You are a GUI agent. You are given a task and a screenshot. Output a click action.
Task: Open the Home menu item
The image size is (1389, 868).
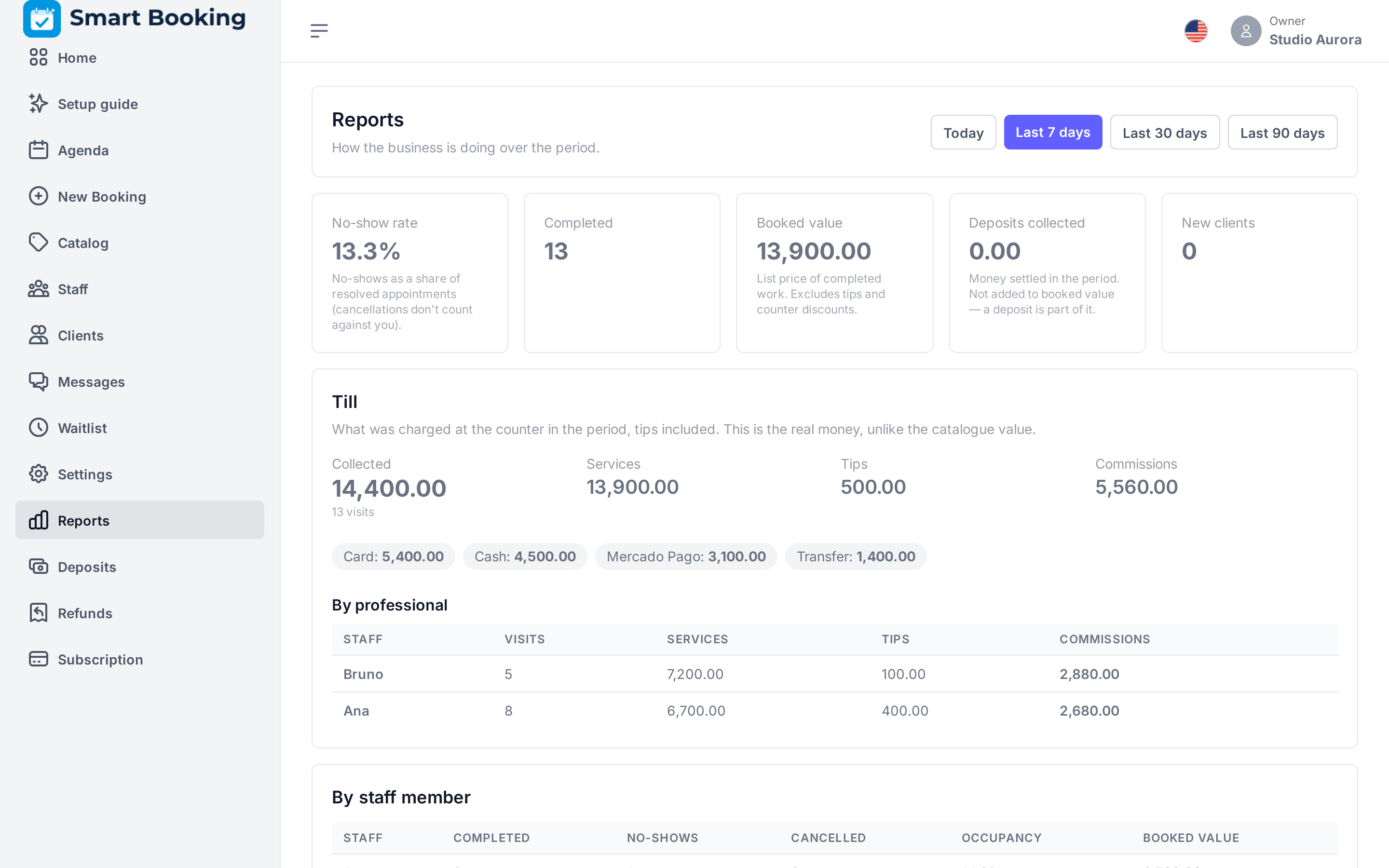pos(139,58)
